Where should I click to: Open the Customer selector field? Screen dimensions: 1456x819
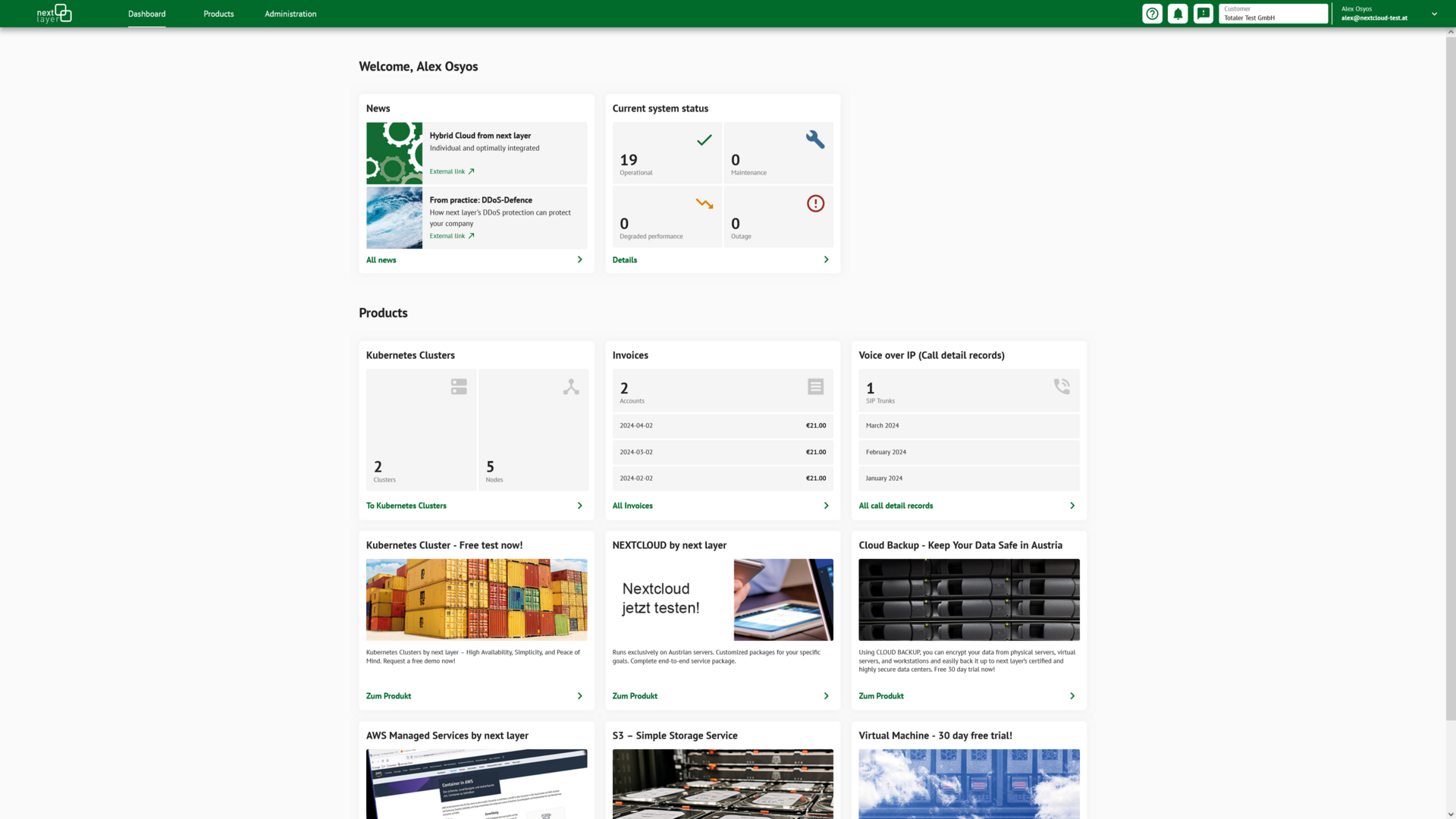click(x=1272, y=14)
